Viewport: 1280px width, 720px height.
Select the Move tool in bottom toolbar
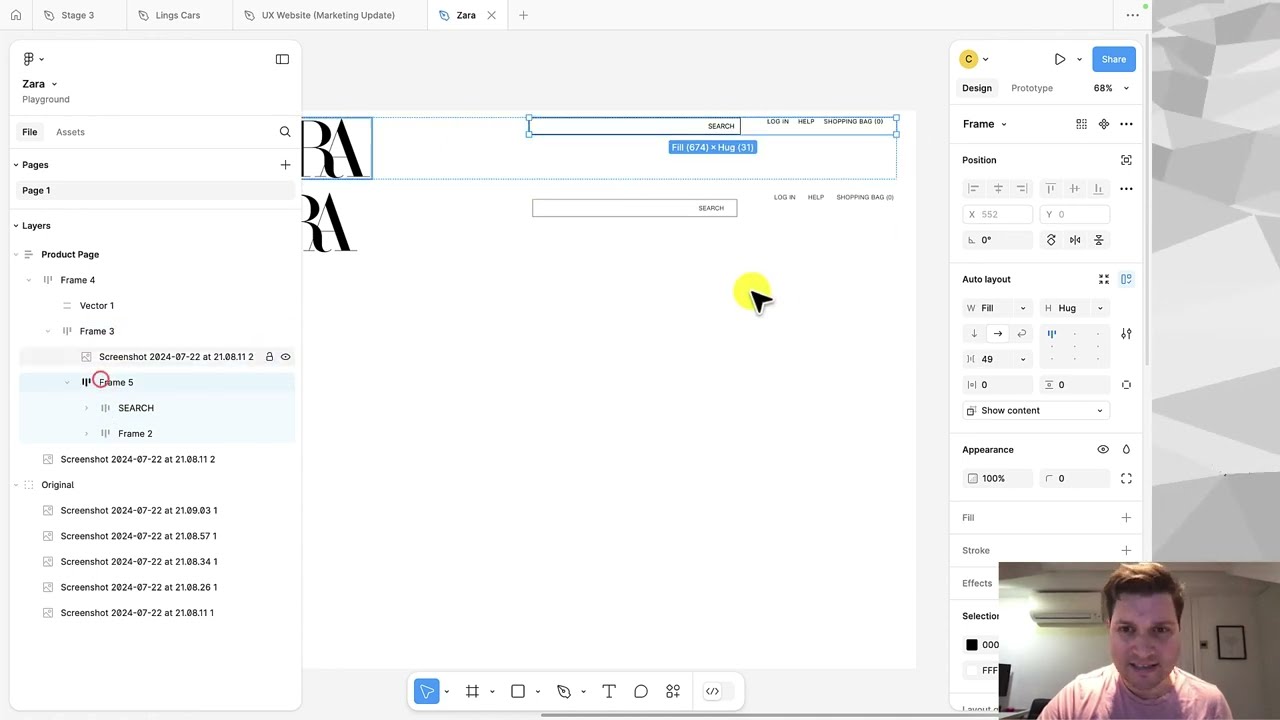427,691
